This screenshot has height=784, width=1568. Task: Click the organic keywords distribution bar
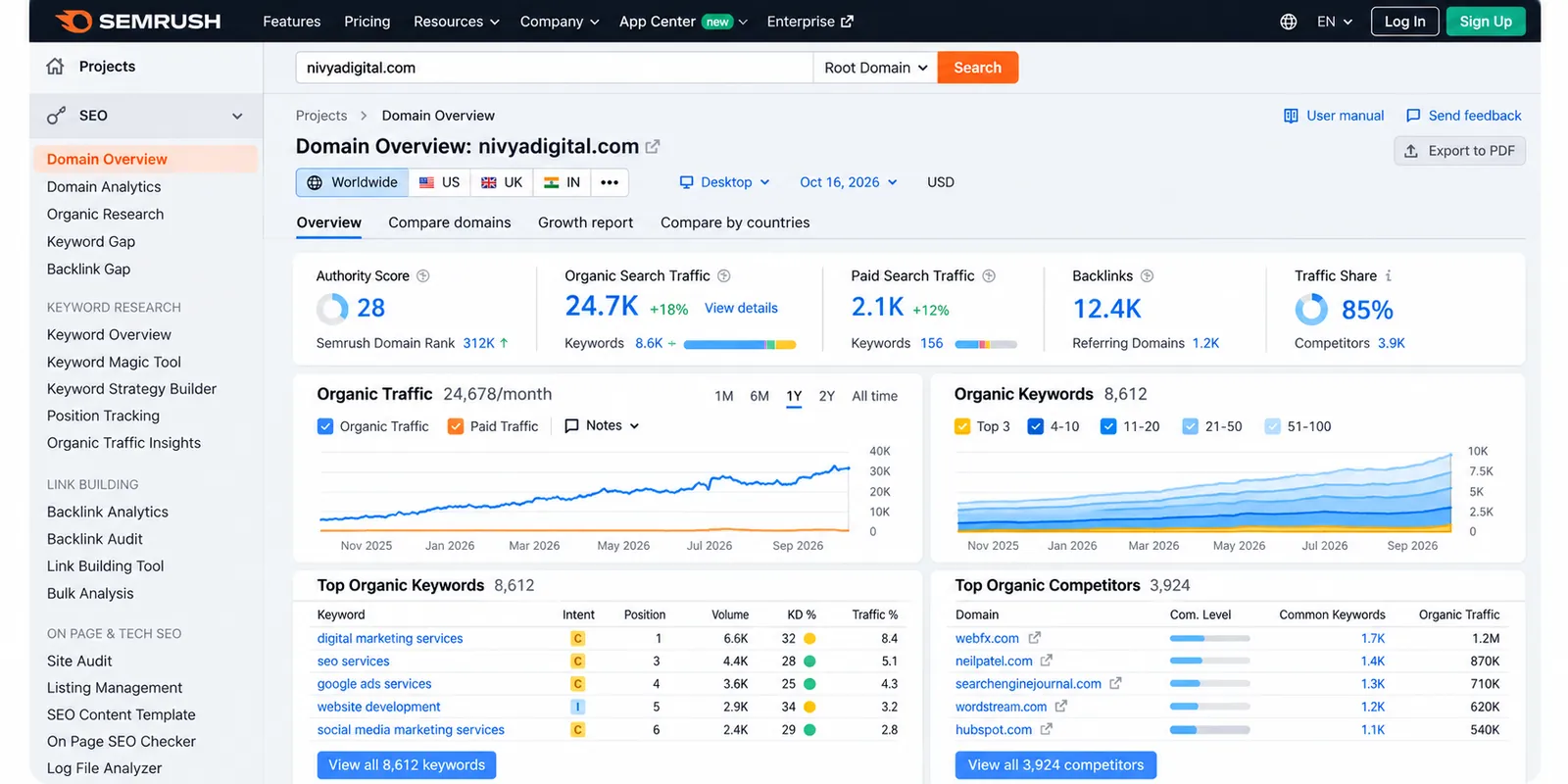click(x=740, y=344)
